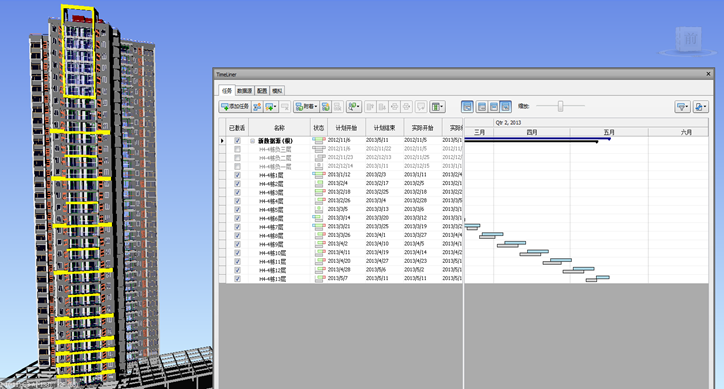Close the TimeLiner window
The image size is (724, 389).
point(708,74)
